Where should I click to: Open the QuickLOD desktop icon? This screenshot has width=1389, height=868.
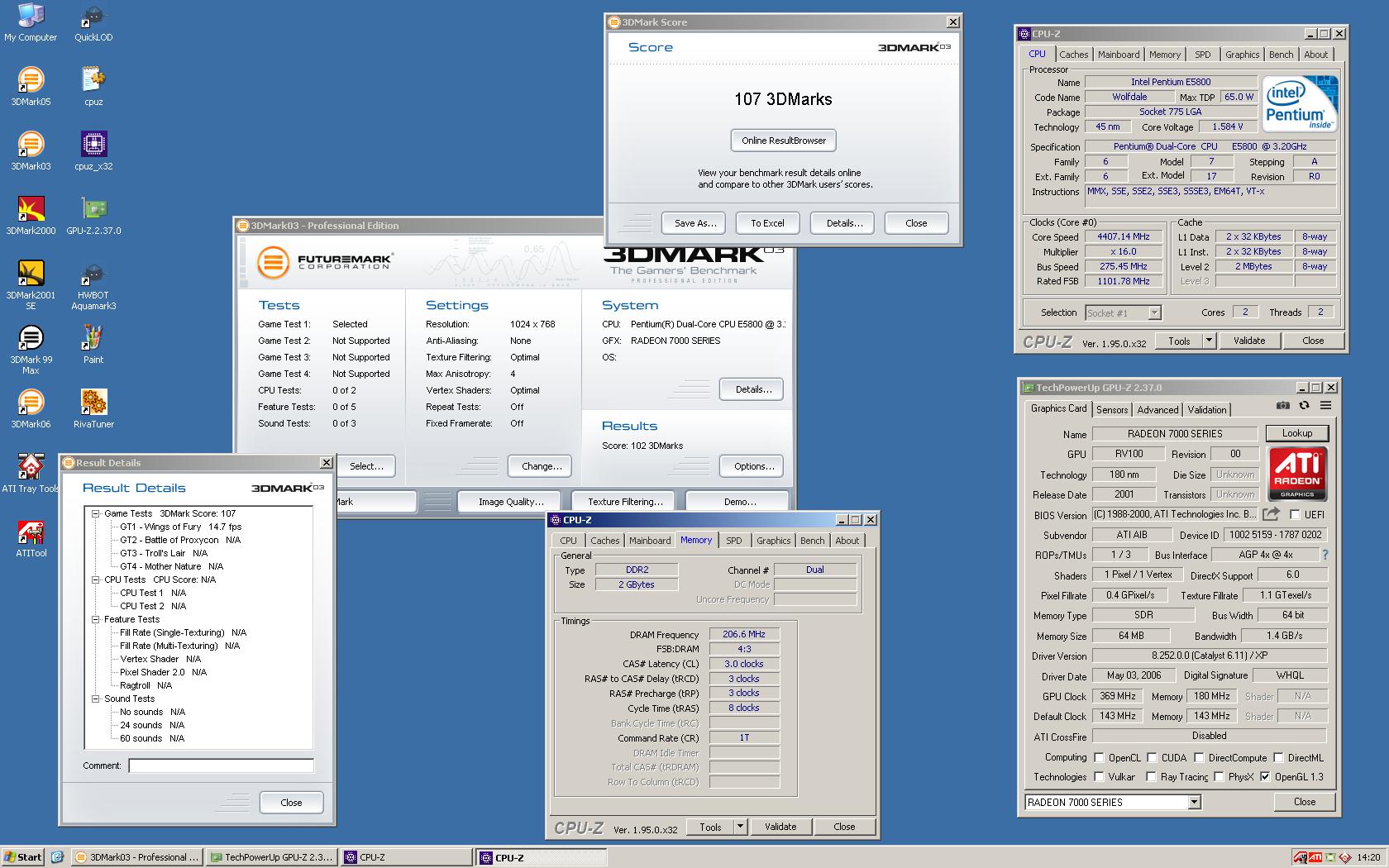coord(93,22)
